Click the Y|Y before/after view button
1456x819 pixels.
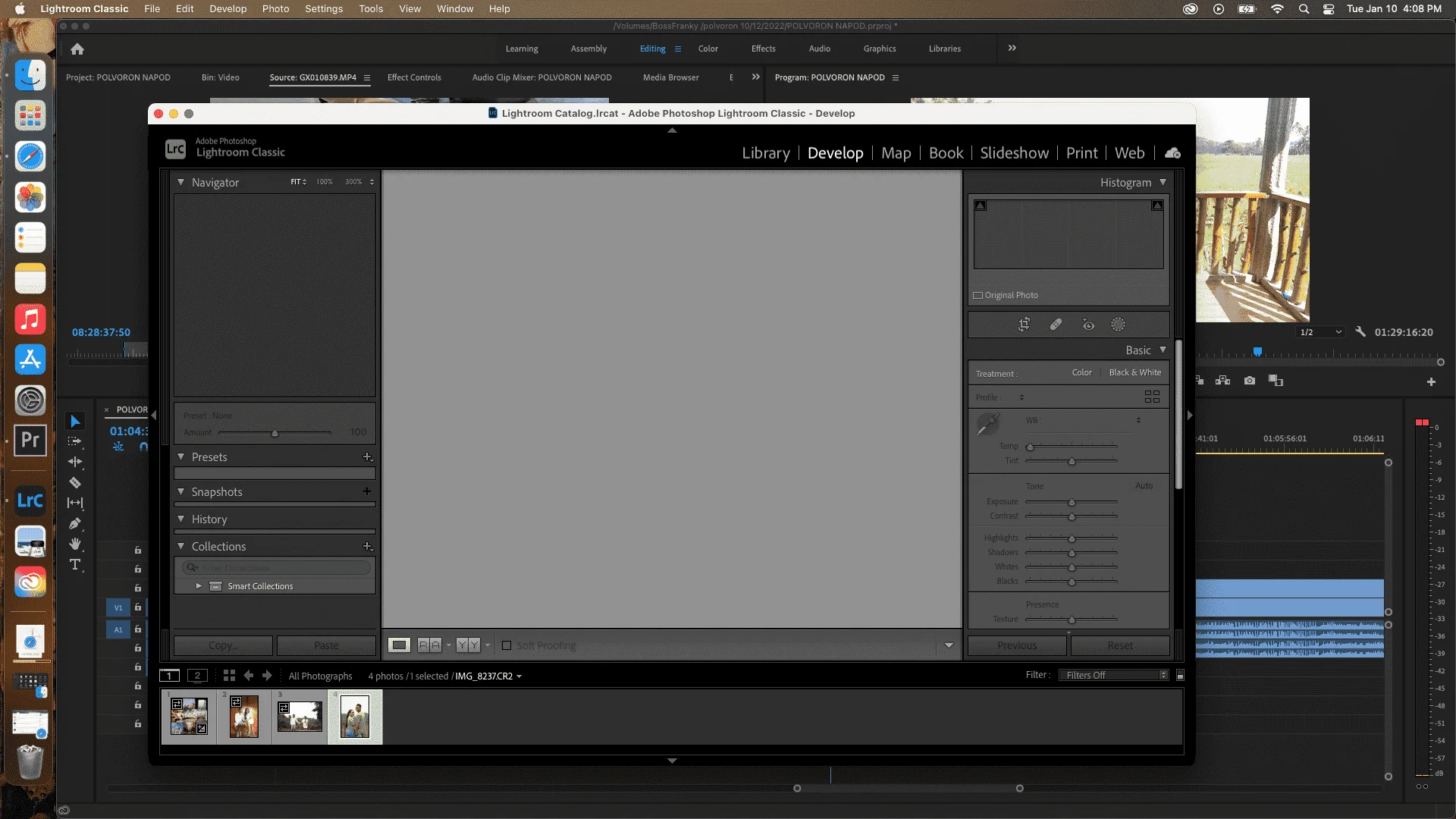[468, 645]
